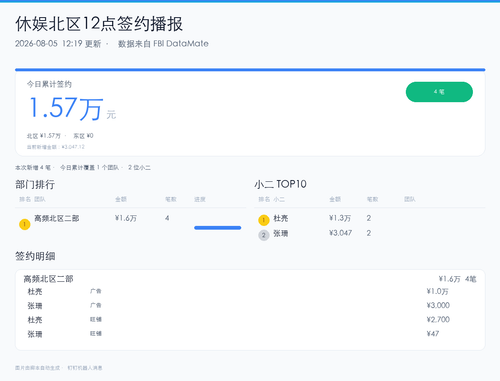Click the update time "2026-08-05 12:19 更新"
Screen dimensions: 500x381
[58, 44]
